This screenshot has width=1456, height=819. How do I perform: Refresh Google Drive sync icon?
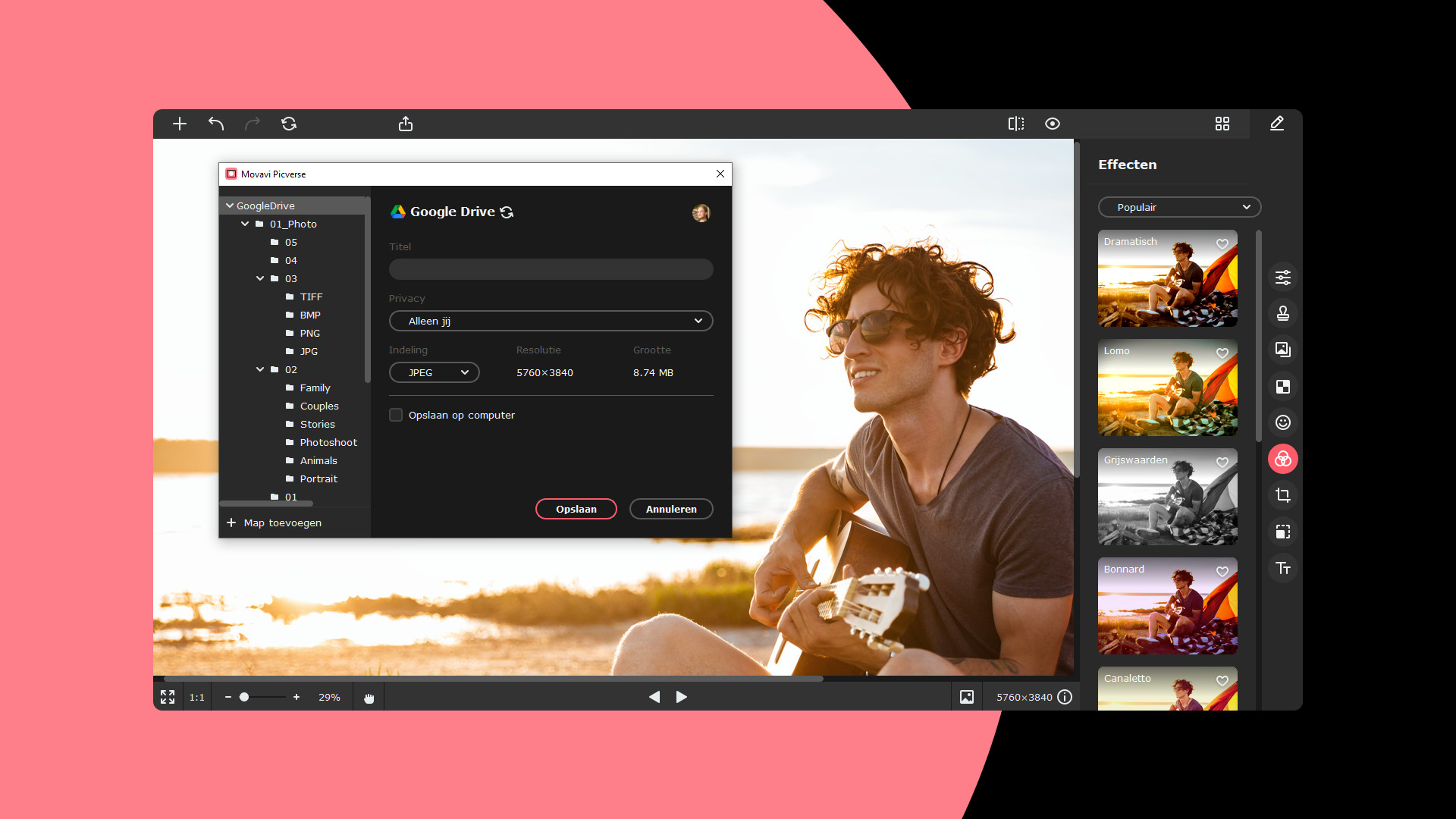click(x=507, y=212)
